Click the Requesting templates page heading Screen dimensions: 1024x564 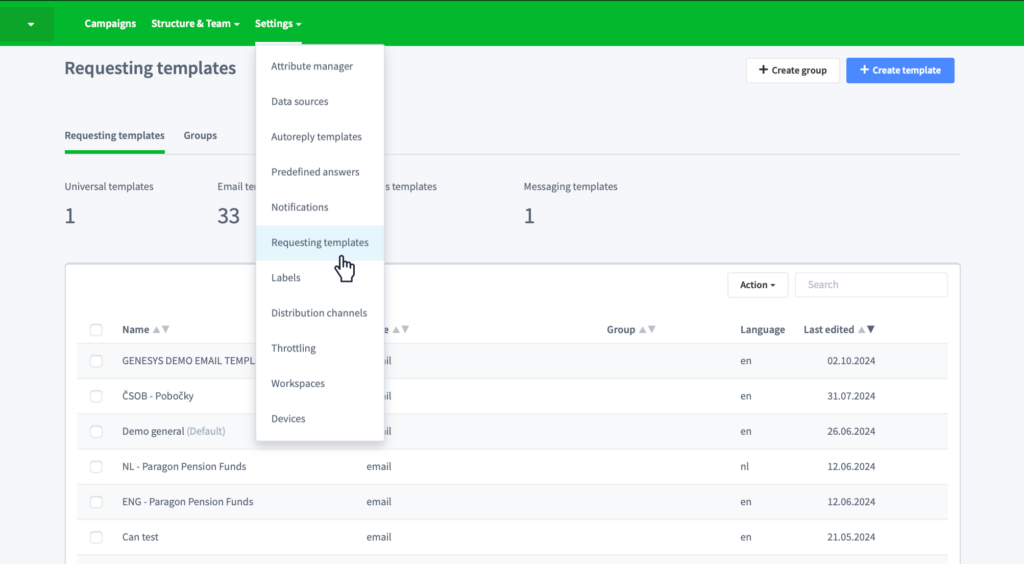point(150,69)
